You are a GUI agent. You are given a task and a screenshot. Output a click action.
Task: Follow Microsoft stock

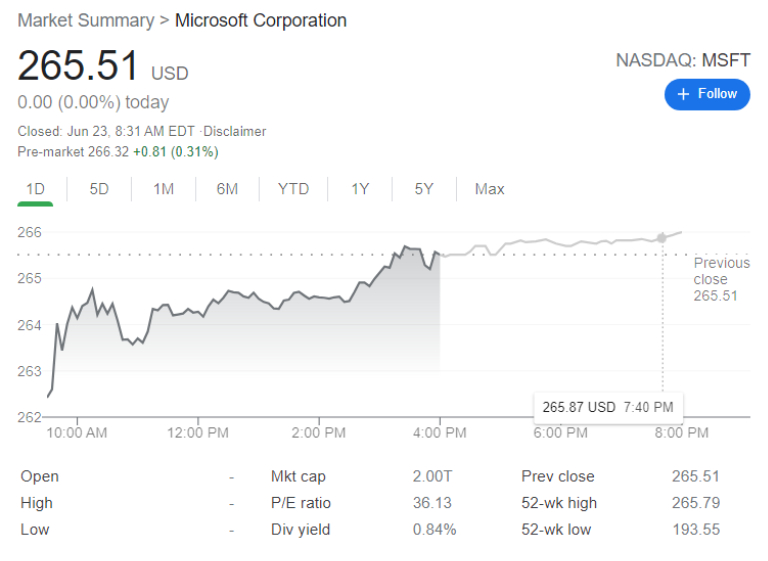click(707, 94)
